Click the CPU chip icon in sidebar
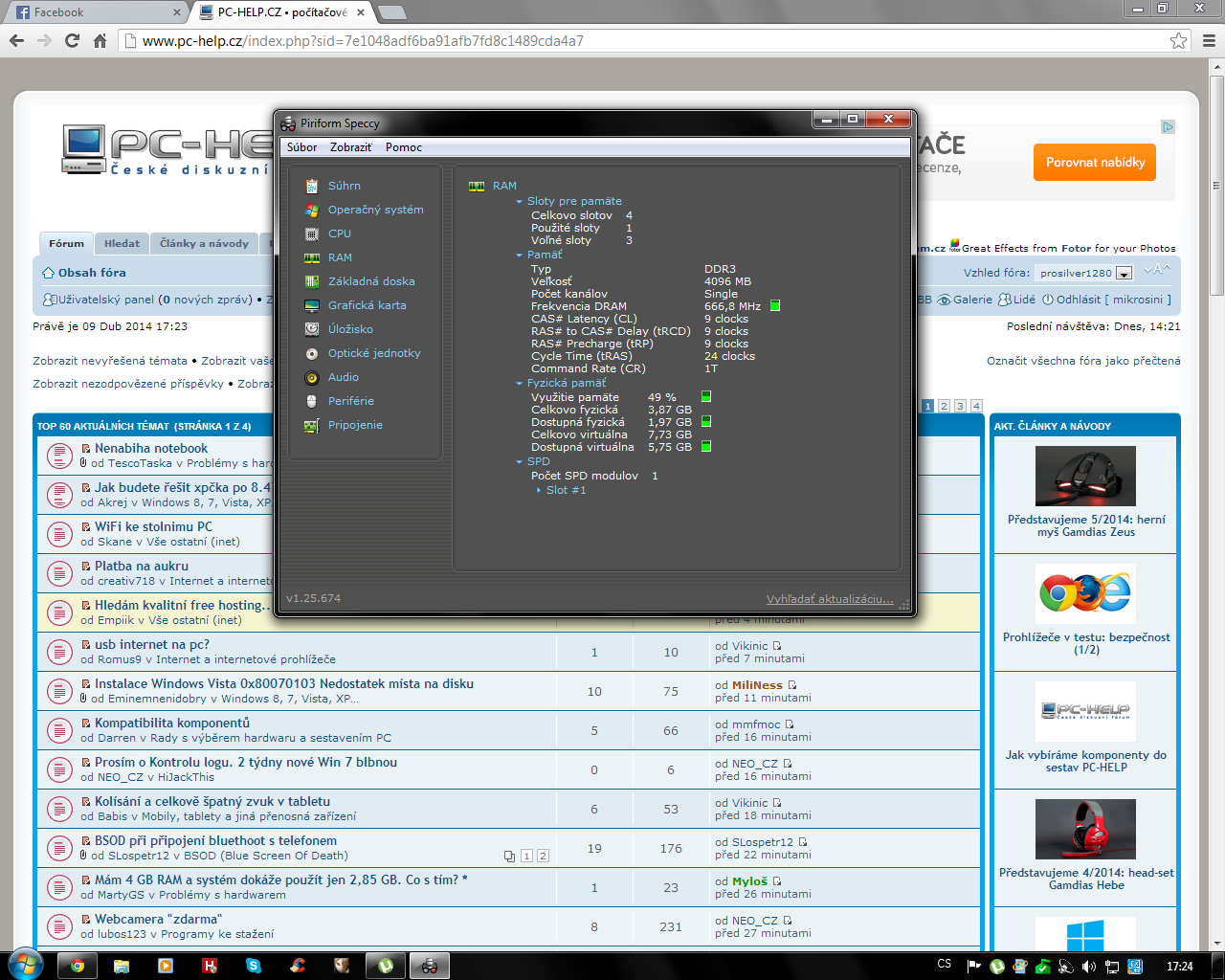The image size is (1225, 980). [311, 234]
